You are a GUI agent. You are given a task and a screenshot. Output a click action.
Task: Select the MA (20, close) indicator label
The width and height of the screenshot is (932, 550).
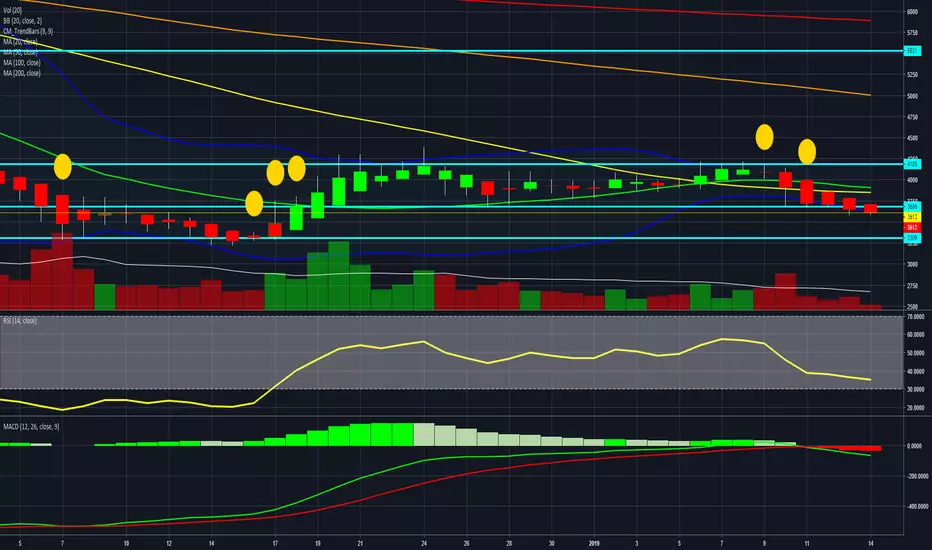[20, 42]
